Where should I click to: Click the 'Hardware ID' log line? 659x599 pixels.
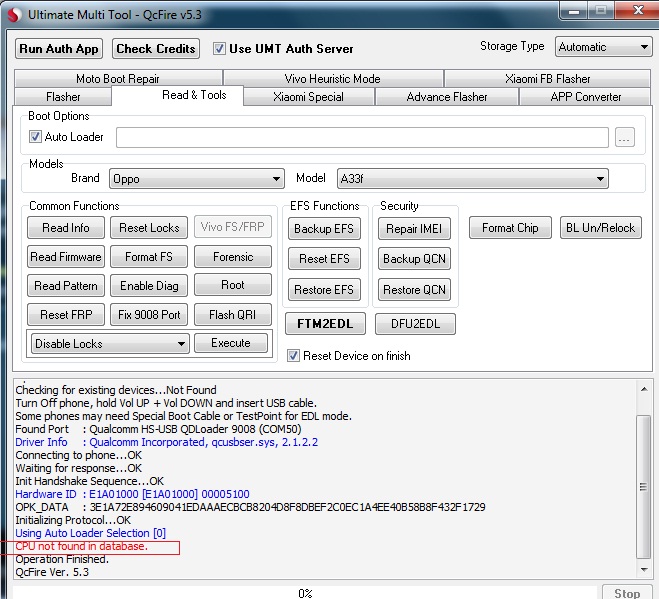(132, 494)
